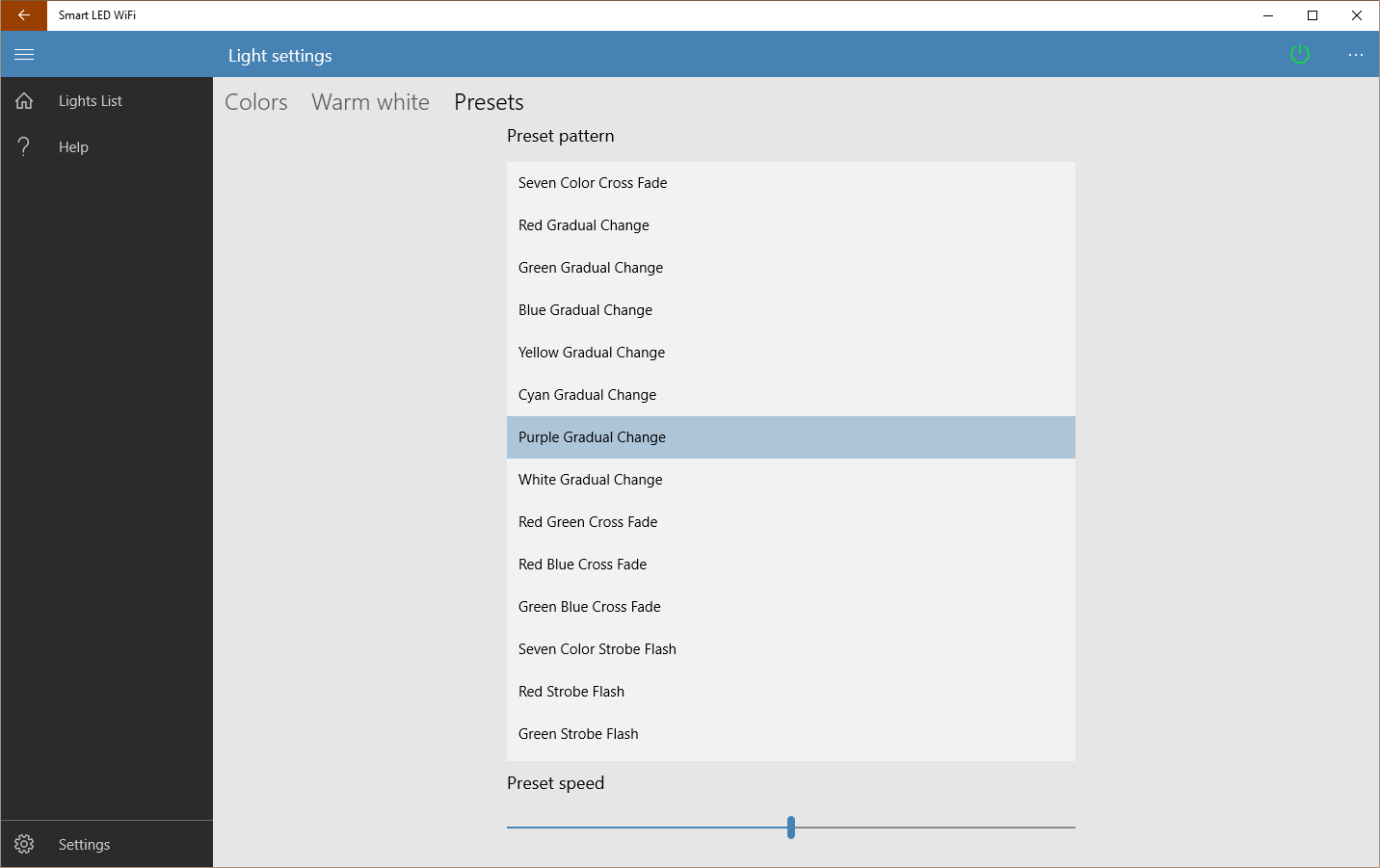Click the Preset speed slider thumb
Image resolution: width=1380 pixels, height=868 pixels.
coord(791,828)
